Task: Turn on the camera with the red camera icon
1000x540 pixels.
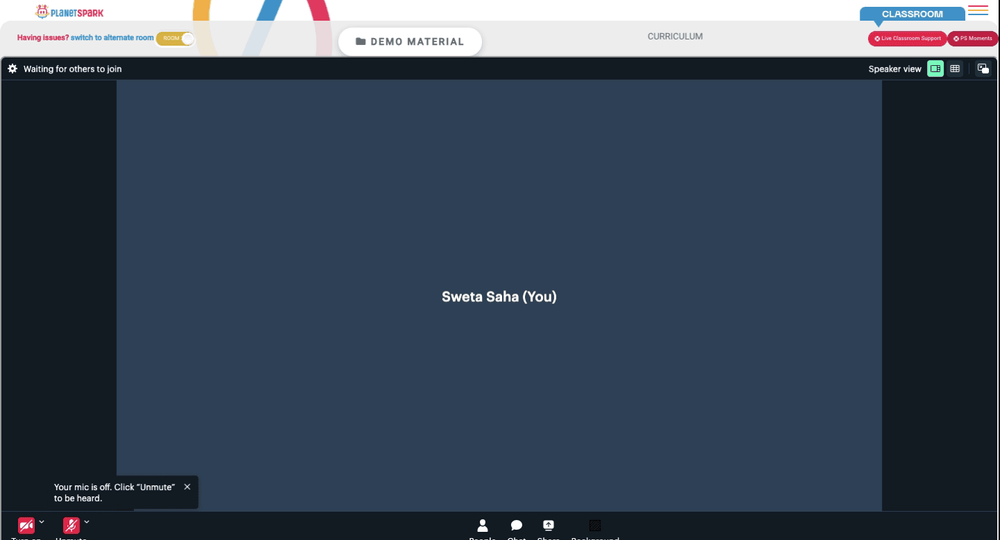Action: point(26,525)
